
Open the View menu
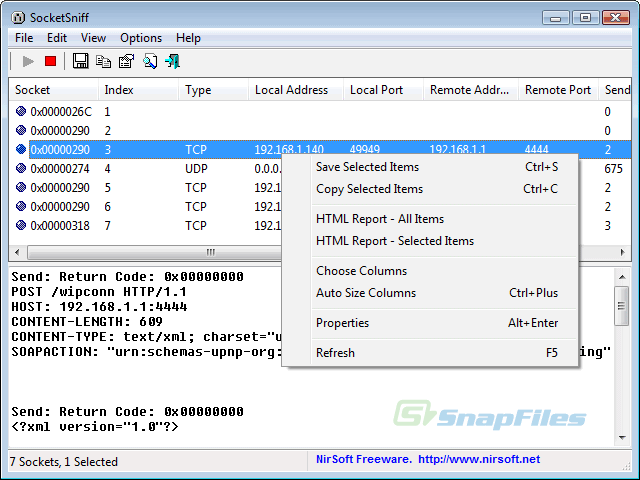(93, 38)
